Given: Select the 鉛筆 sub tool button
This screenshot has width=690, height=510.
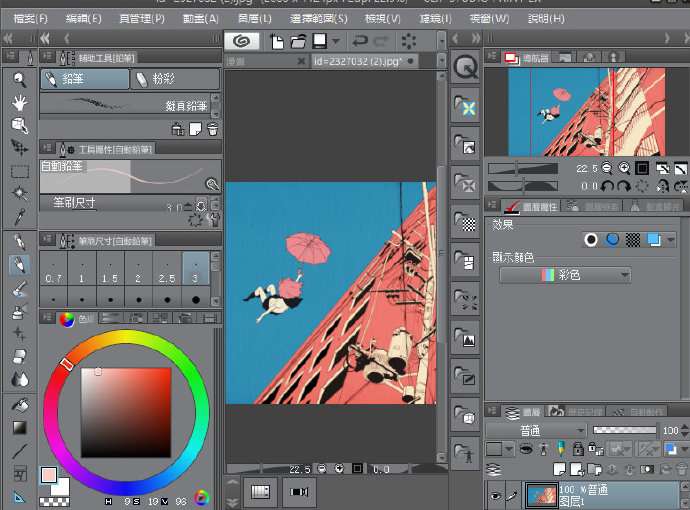Looking at the screenshot, I should [x=84, y=78].
